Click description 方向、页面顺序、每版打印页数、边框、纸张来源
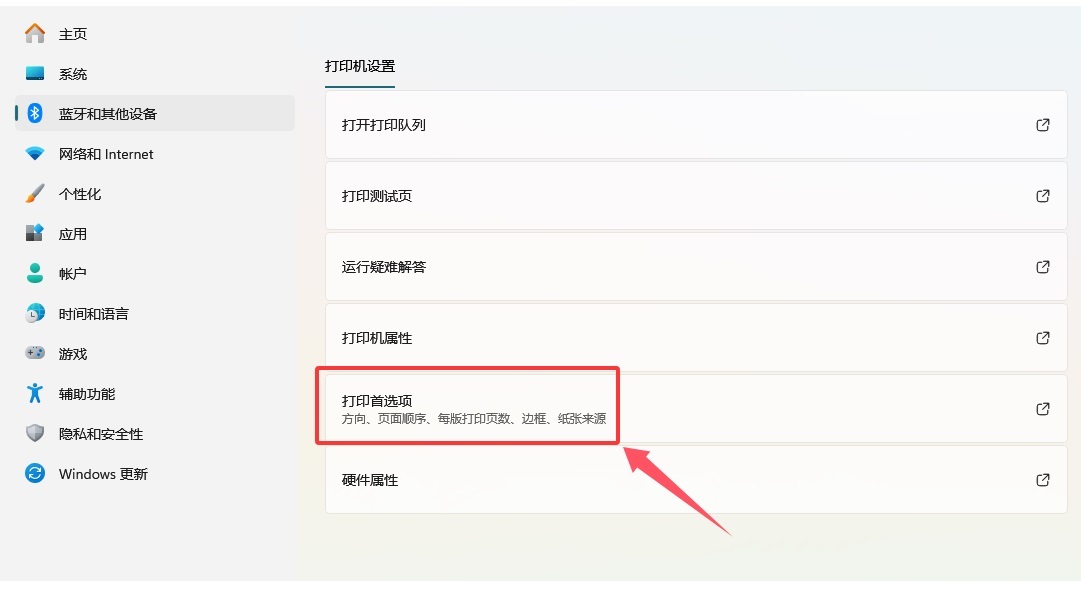 pyautogui.click(x=474, y=419)
